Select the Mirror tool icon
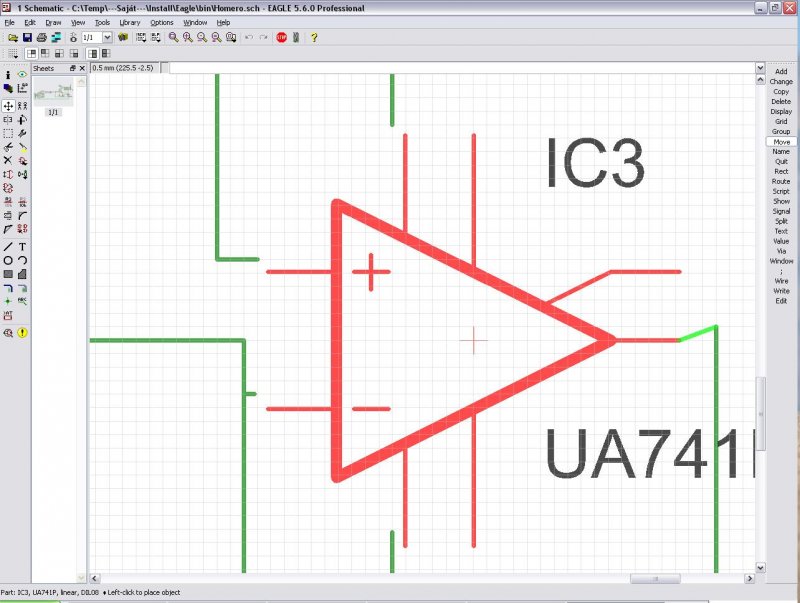This screenshot has height=603, width=800. coord(8,119)
